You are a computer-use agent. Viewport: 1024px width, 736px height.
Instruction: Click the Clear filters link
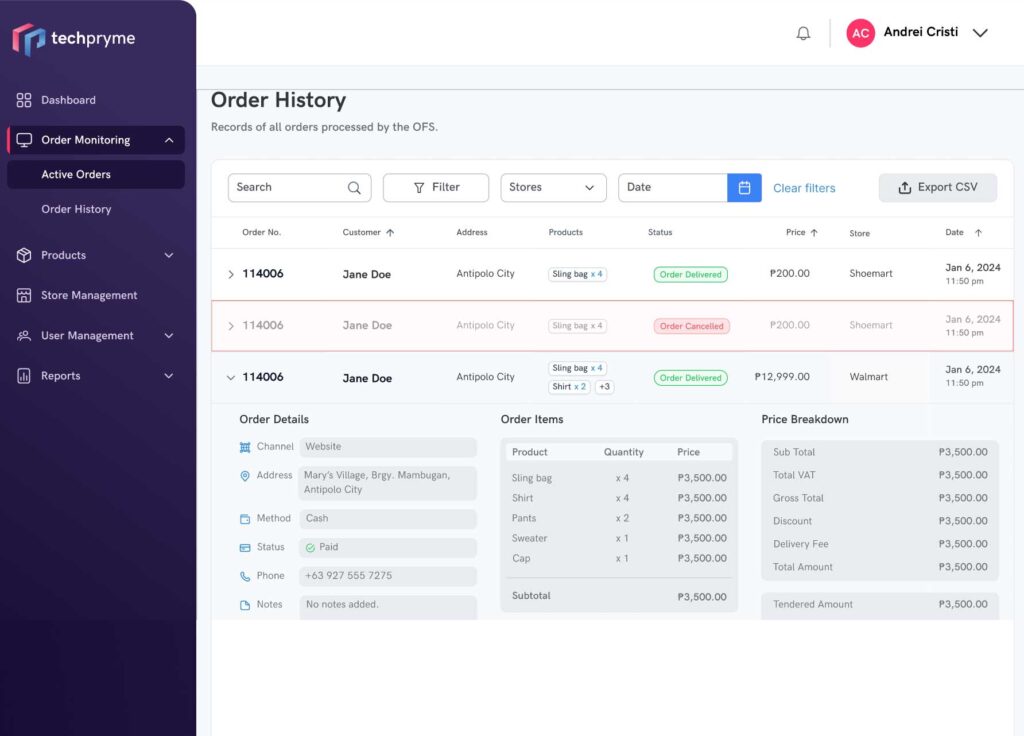click(804, 188)
